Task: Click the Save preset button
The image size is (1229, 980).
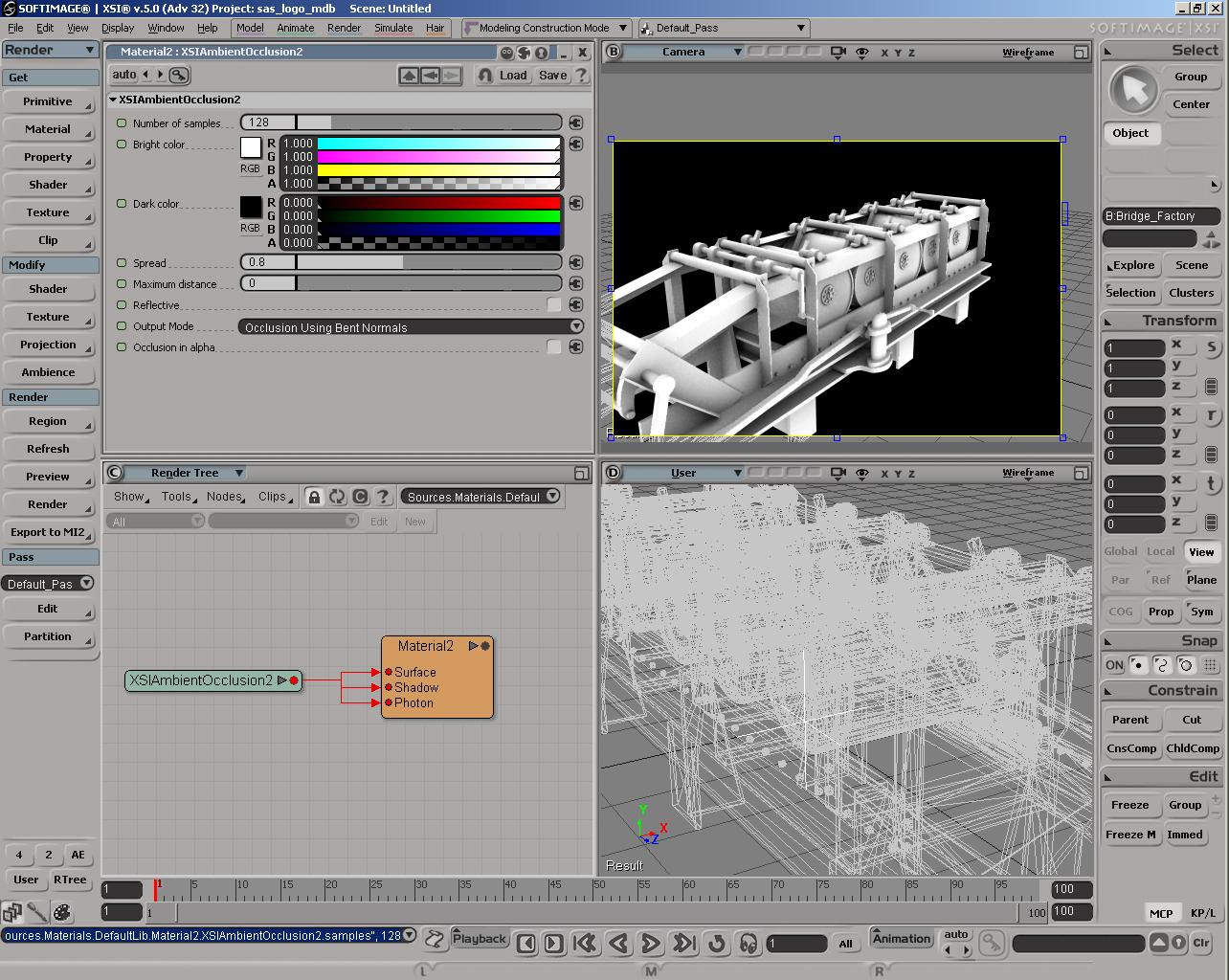Action: click(552, 76)
